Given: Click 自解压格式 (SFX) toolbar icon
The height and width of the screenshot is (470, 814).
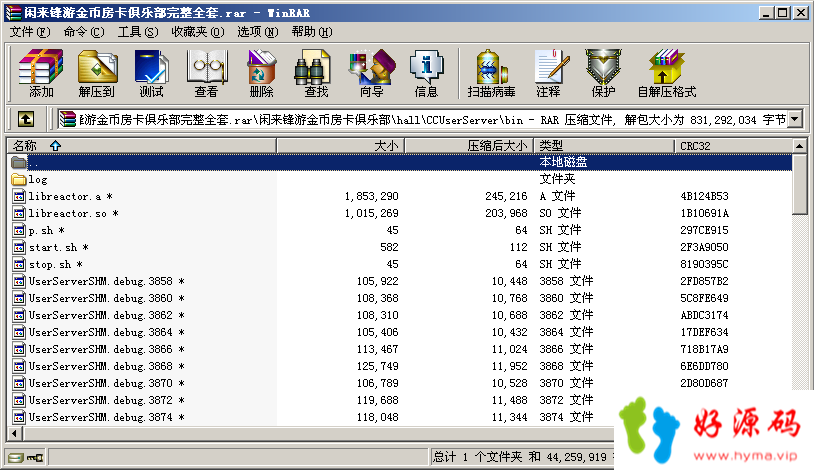Looking at the screenshot, I should click(667, 73).
